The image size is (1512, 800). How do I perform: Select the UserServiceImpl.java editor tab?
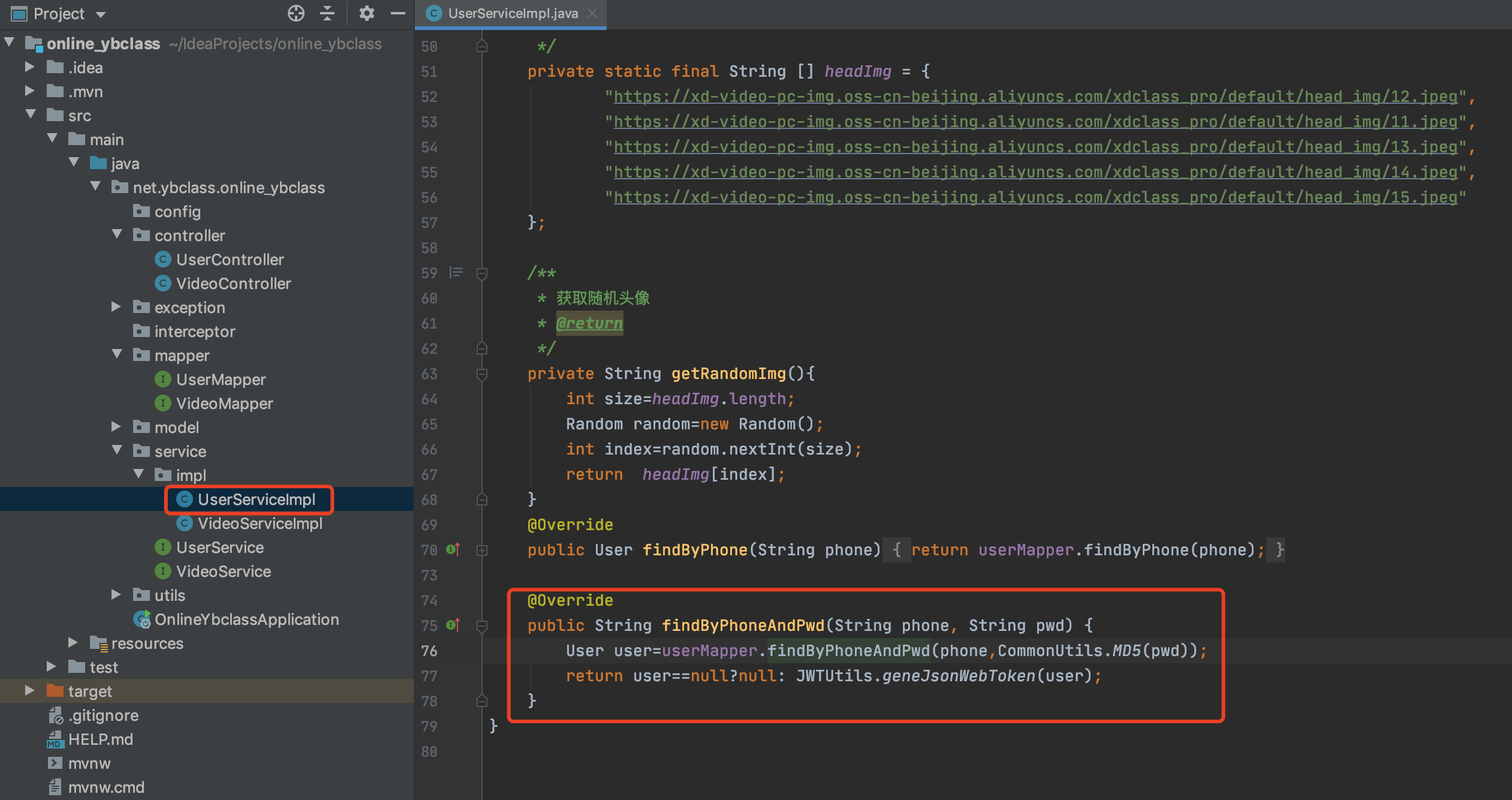pos(512,13)
